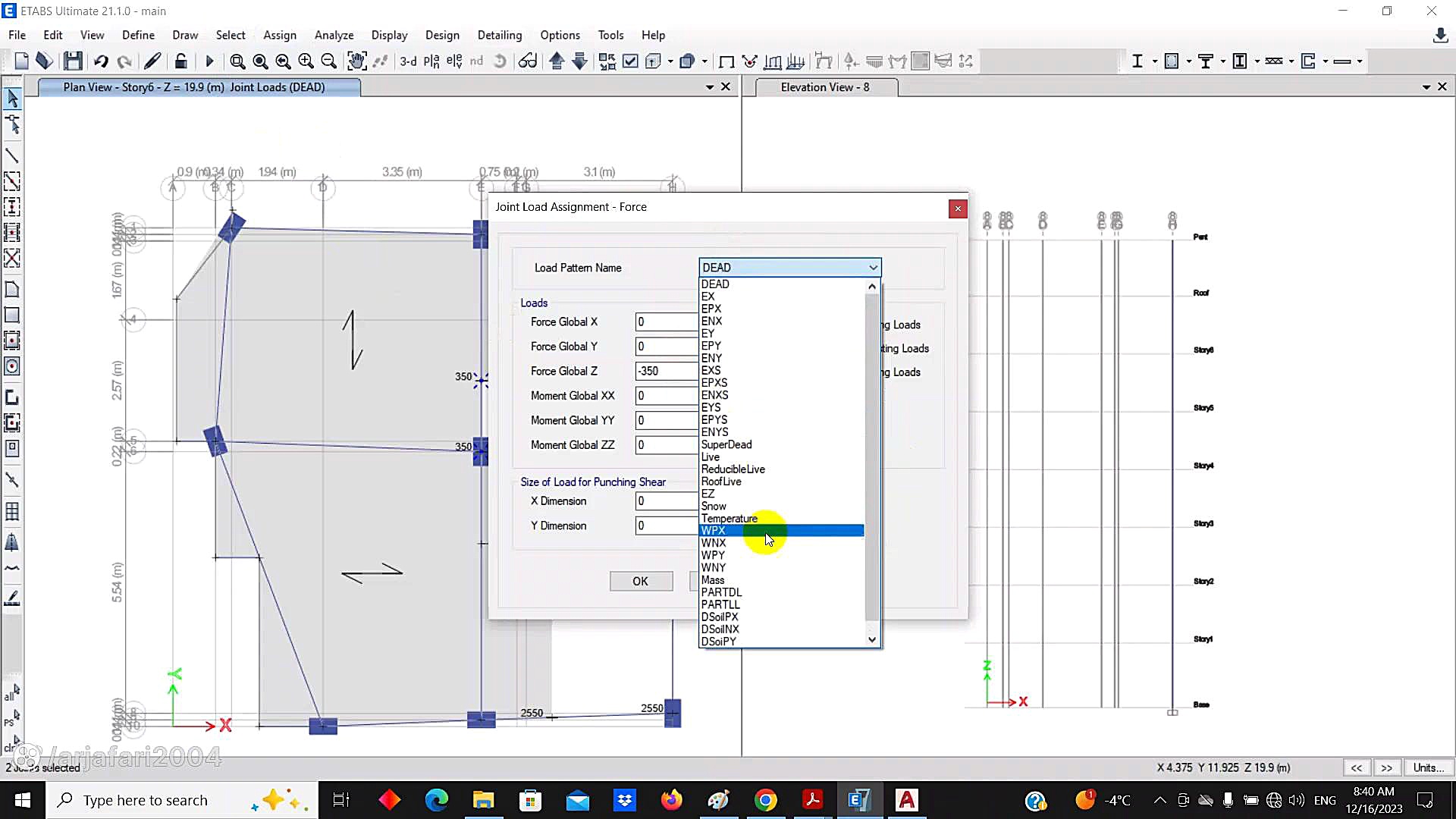The width and height of the screenshot is (1456, 819).
Task: Open Units... button in status bar
Action: pyautogui.click(x=1429, y=767)
